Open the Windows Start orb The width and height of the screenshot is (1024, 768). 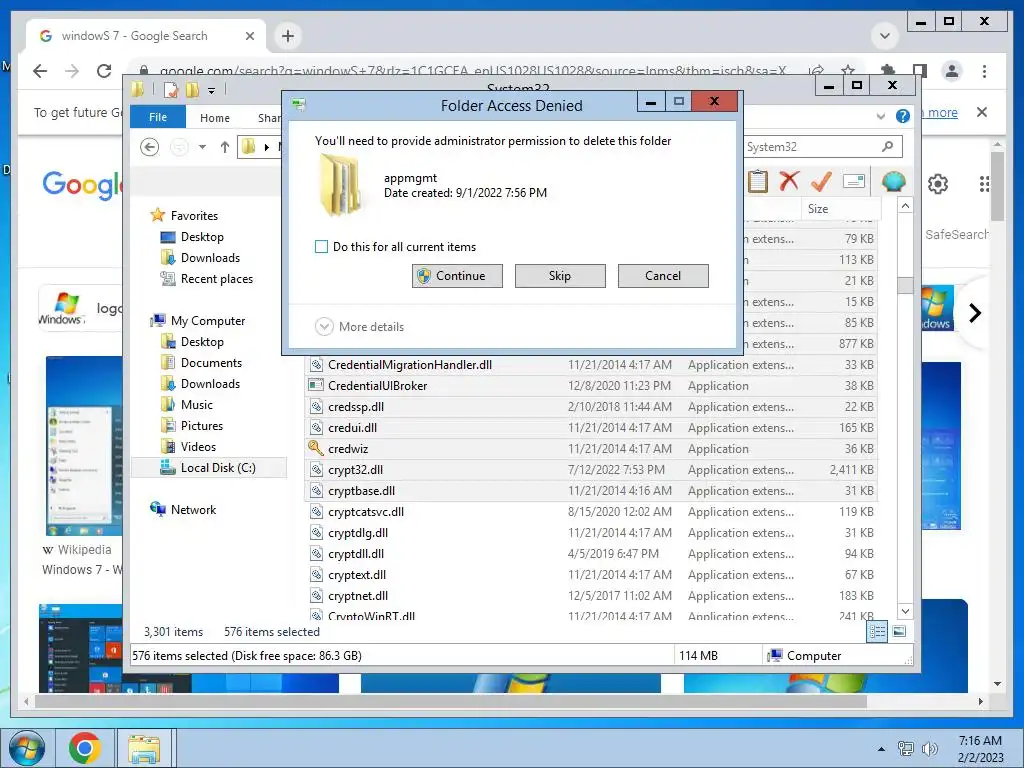(26, 748)
